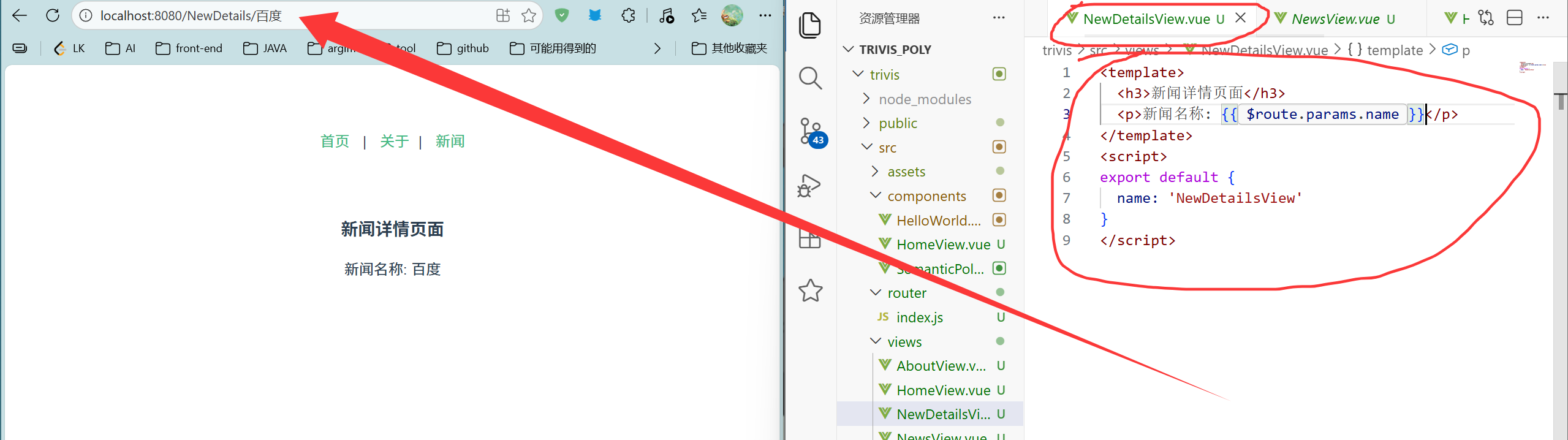Image resolution: width=1568 pixels, height=440 pixels.
Task: Split the editor layout icon
Action: click(1515, 18)
